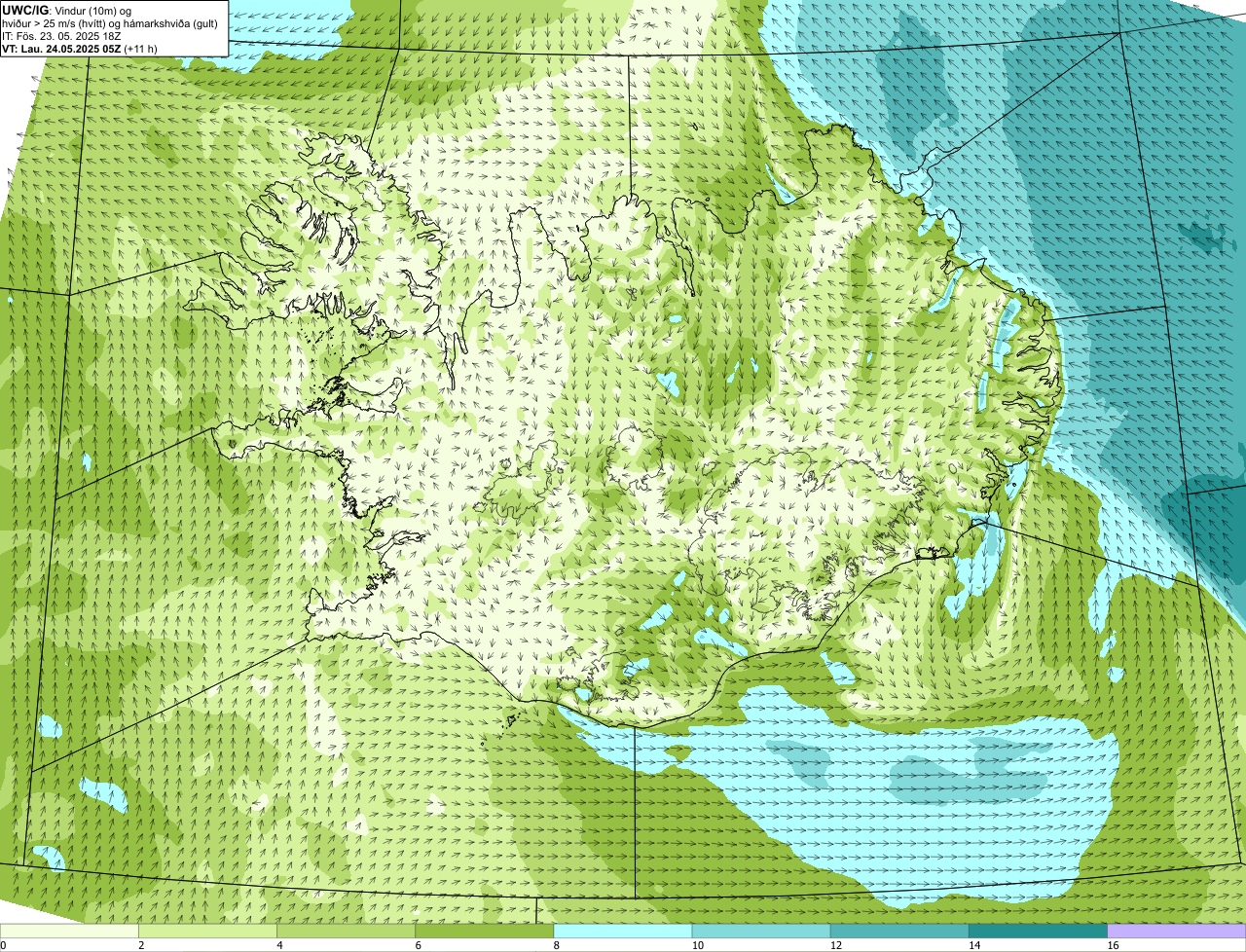The height and width of the screenshot is (952, 1246).
Task: Click the '8' tick label on the color scale
Action: click(x=556, y=945)
